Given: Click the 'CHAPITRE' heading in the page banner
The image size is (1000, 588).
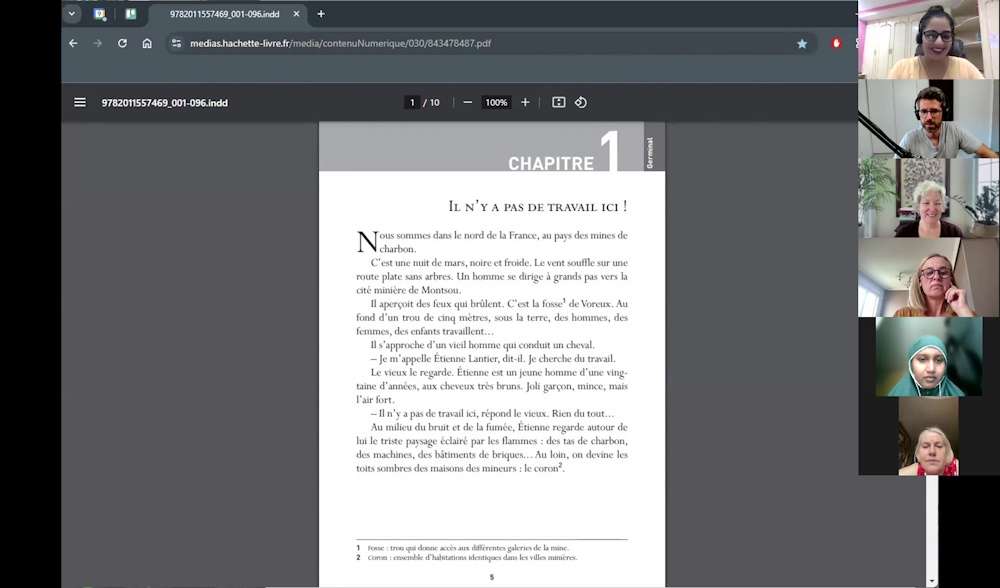Looking at the screenshot, I should coord(551,163).
